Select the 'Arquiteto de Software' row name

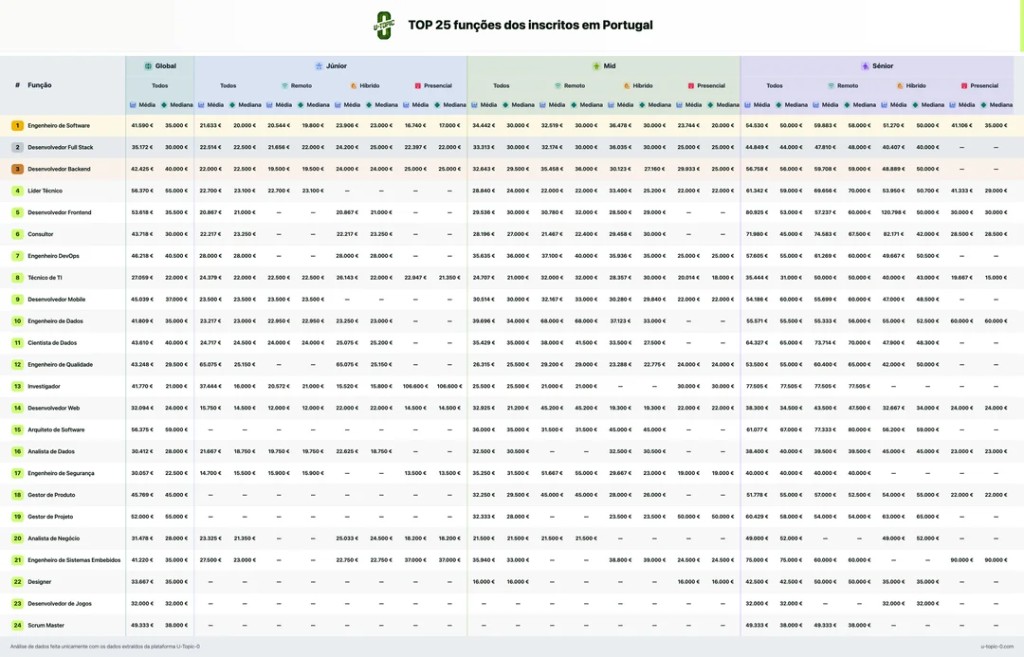[56, 430]
